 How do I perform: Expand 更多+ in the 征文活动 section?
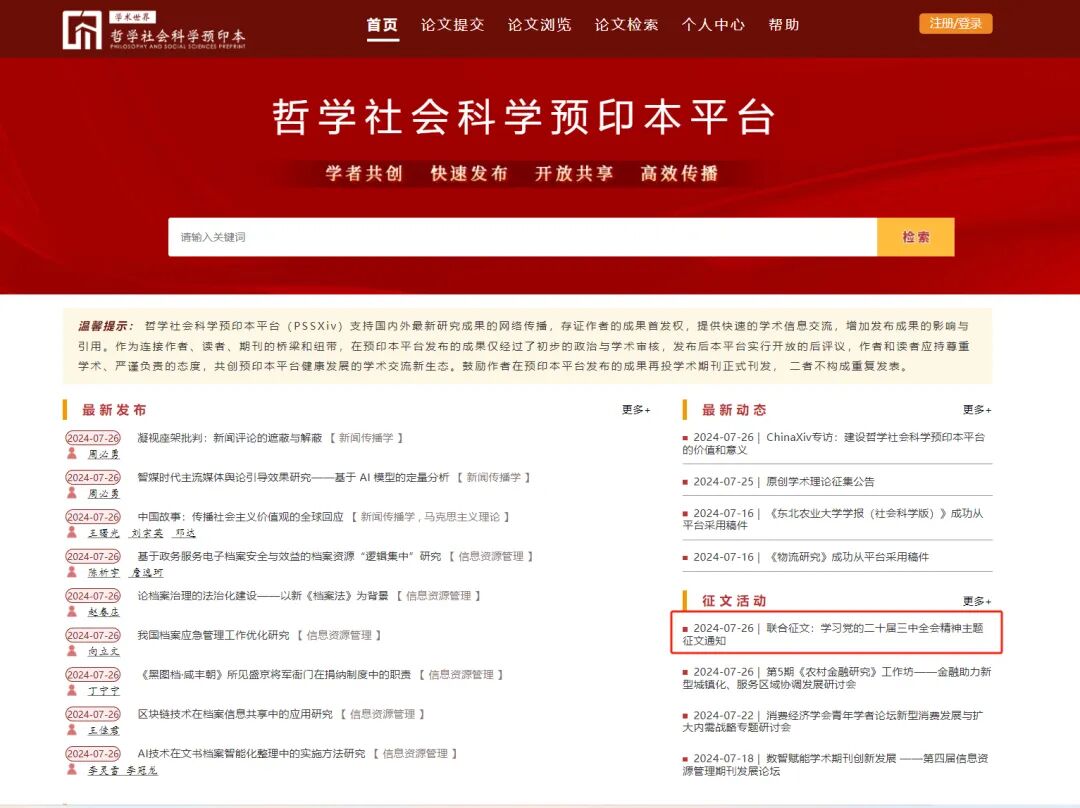[x=977, y=601]
